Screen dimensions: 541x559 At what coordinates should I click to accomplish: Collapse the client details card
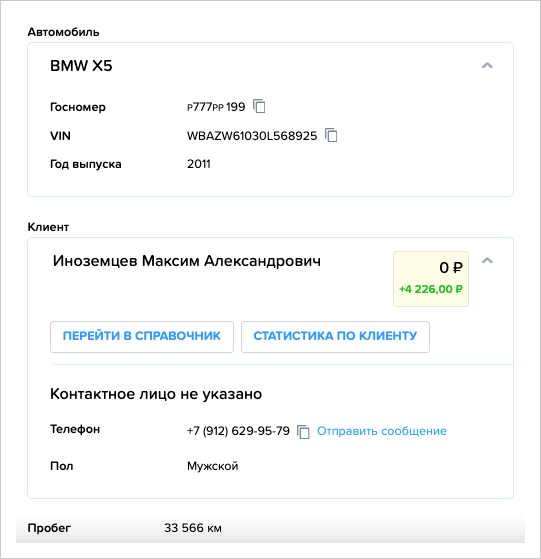(x=487, y=261)
